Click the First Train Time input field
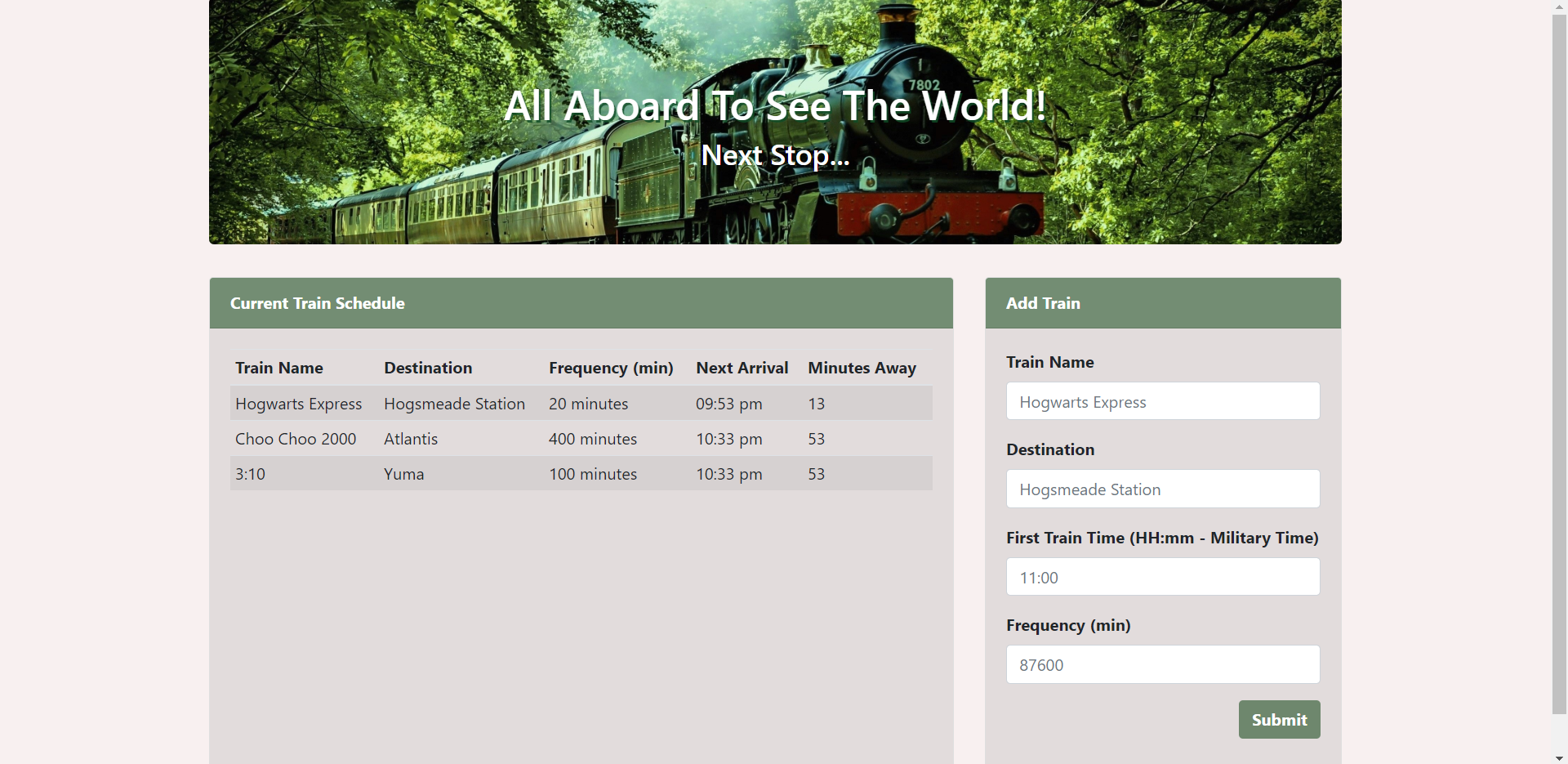Image resolution: width=1568 pixels, height=764 pixels. 1162,576
